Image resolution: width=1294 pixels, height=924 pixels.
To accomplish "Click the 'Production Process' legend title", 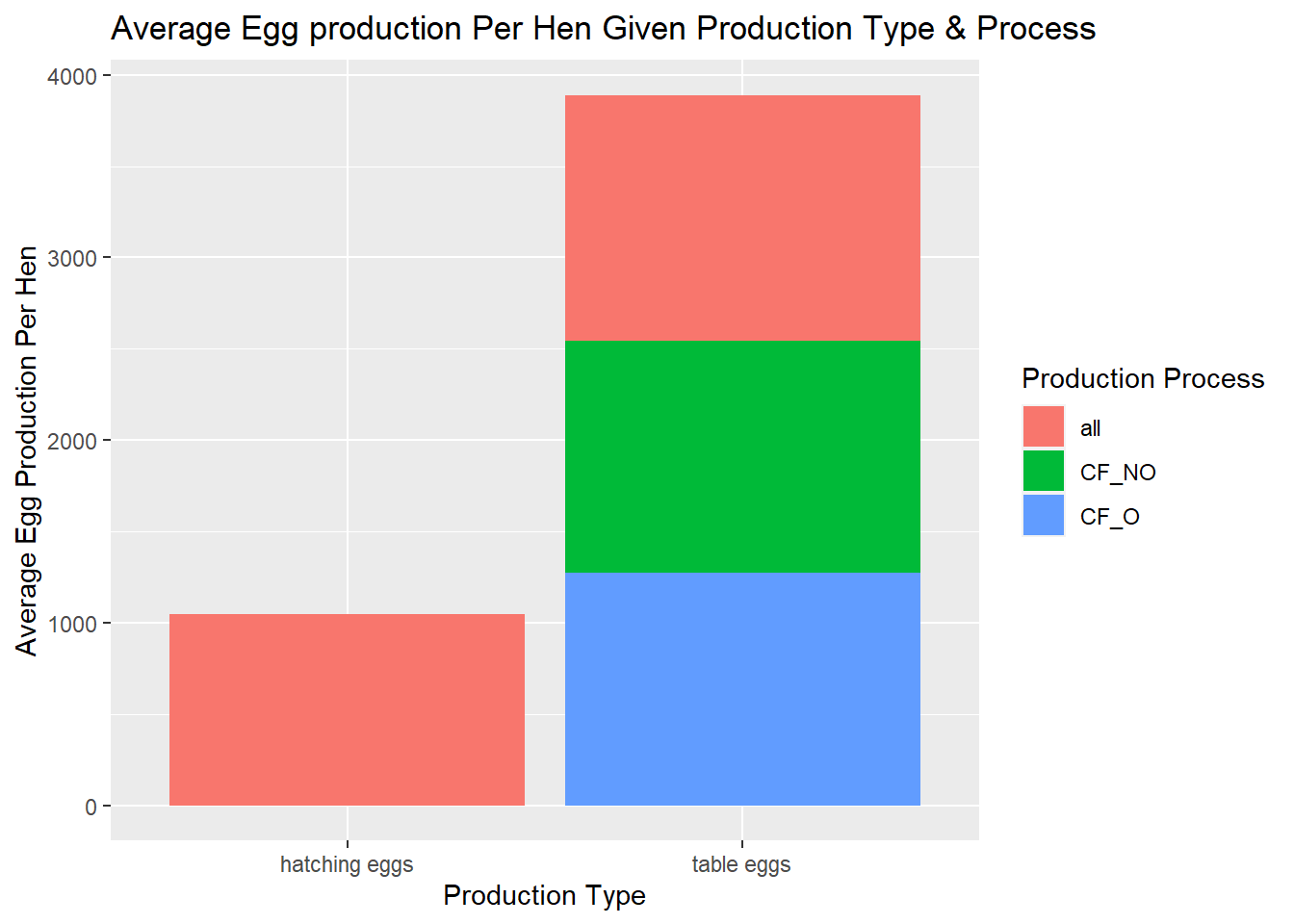I will [1143, 378].
